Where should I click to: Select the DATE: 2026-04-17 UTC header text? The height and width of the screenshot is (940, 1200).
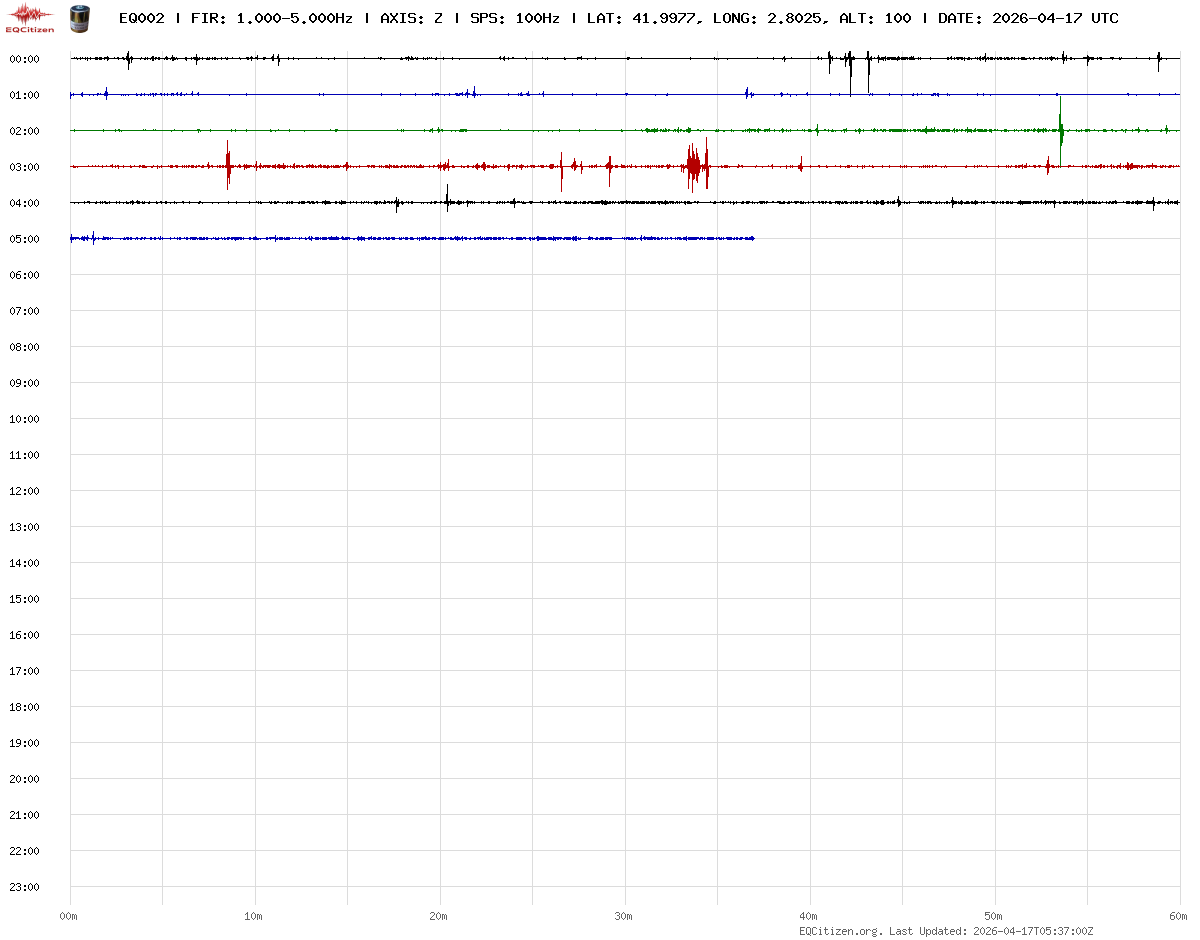tap(1028, 18)
